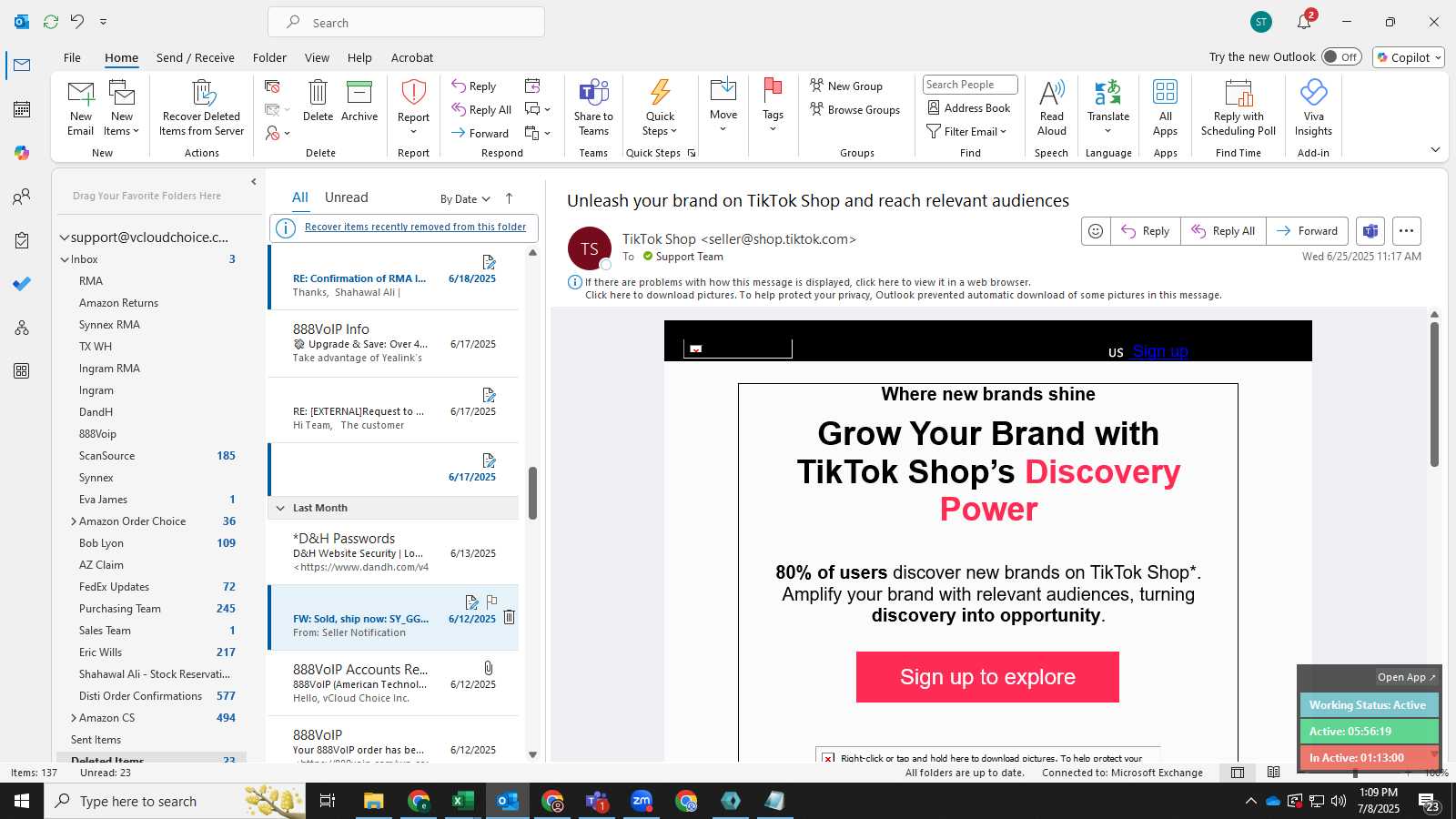Collapse the ribbon with the chevron
The image size is (1456, 819).
click(1435, 150)
